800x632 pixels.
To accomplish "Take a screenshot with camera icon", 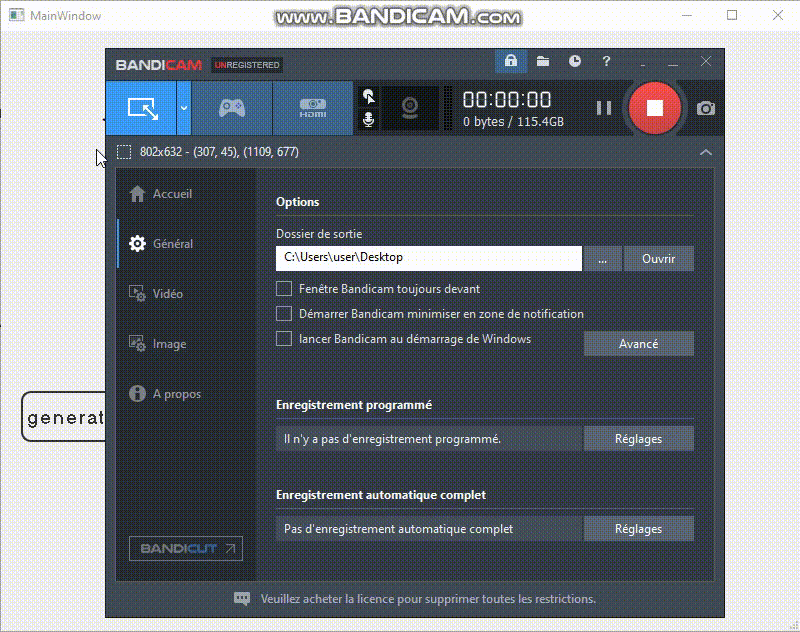I will [x=706, y=109].
